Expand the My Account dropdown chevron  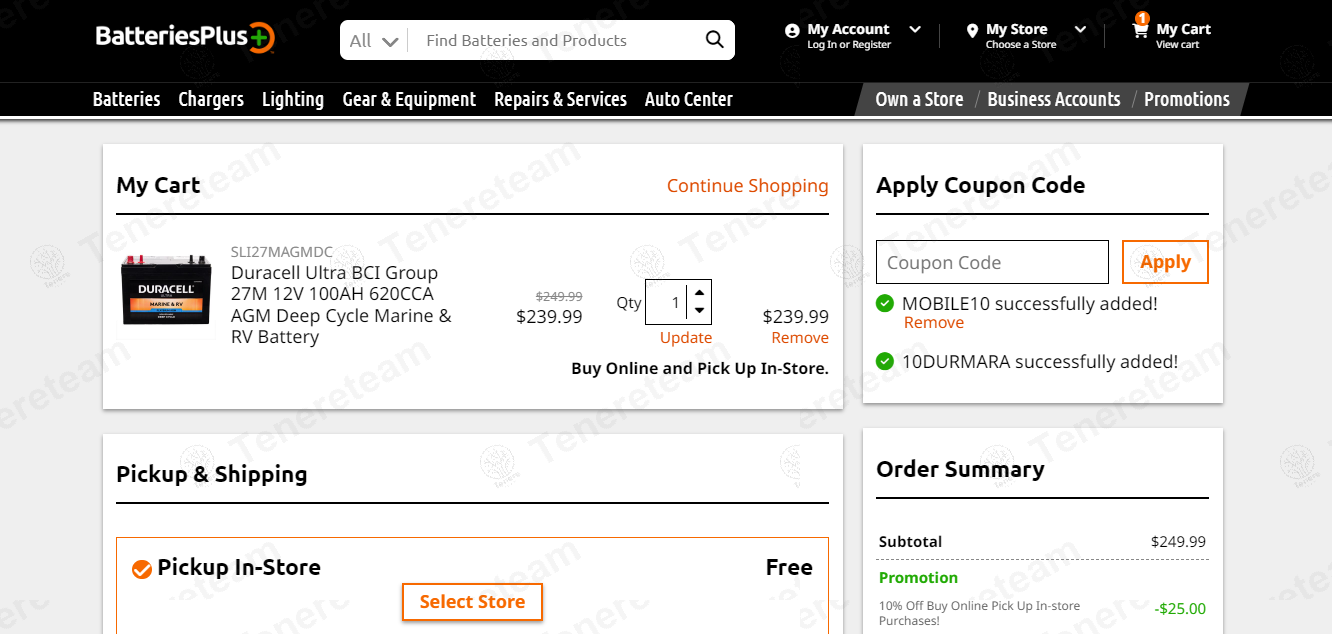click(914, 30)
